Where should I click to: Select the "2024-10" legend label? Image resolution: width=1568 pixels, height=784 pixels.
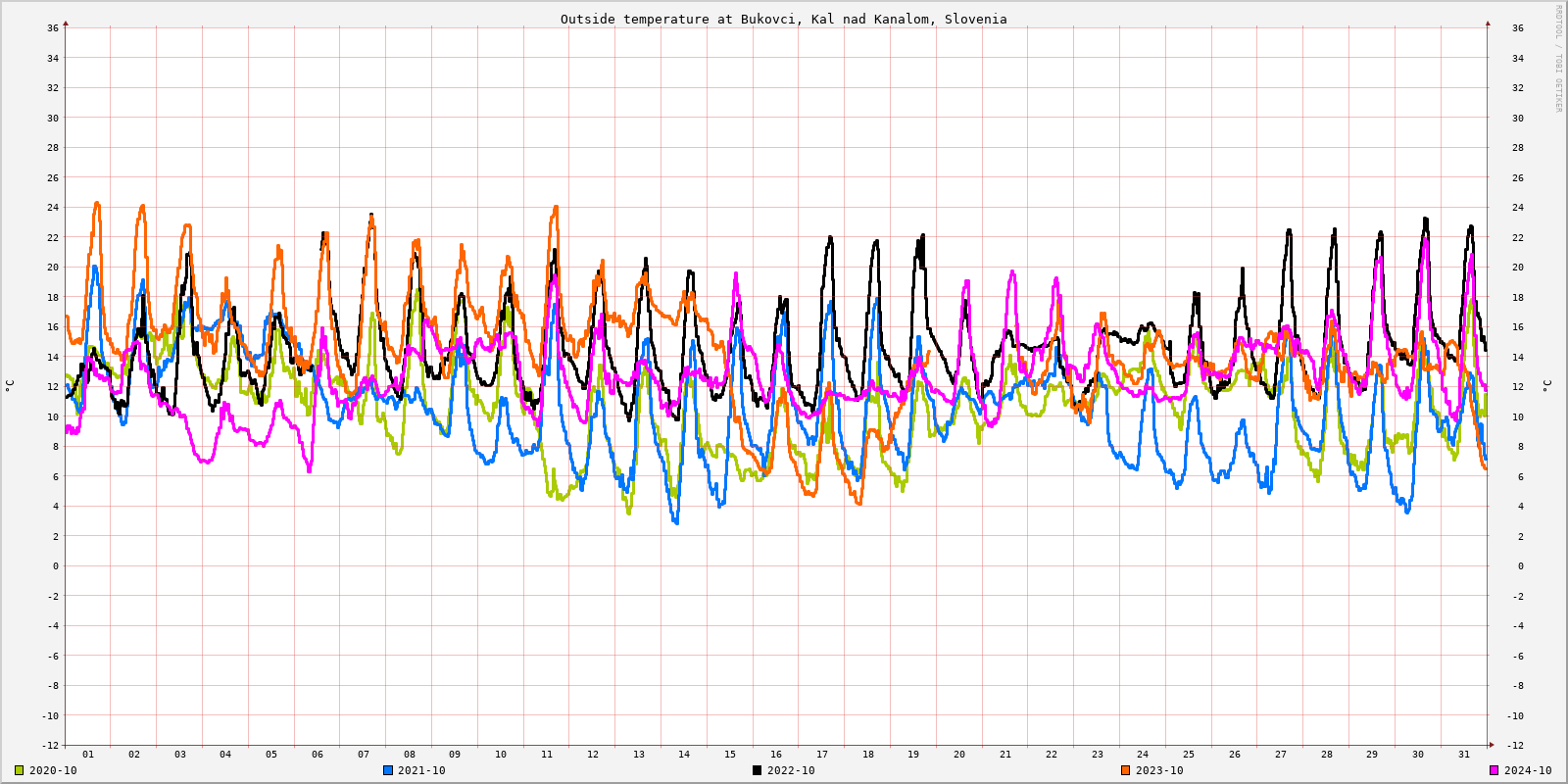tap(1528, 770)
